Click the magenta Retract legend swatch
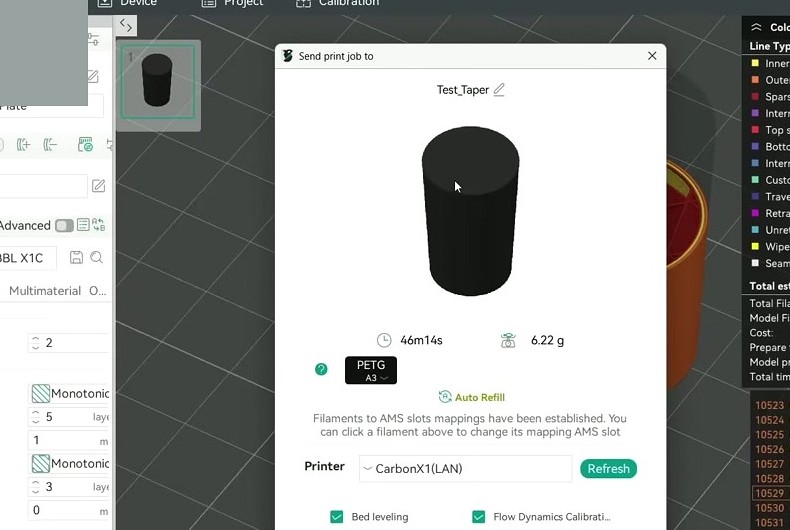The image size is (790, 530). pos(755,213)
